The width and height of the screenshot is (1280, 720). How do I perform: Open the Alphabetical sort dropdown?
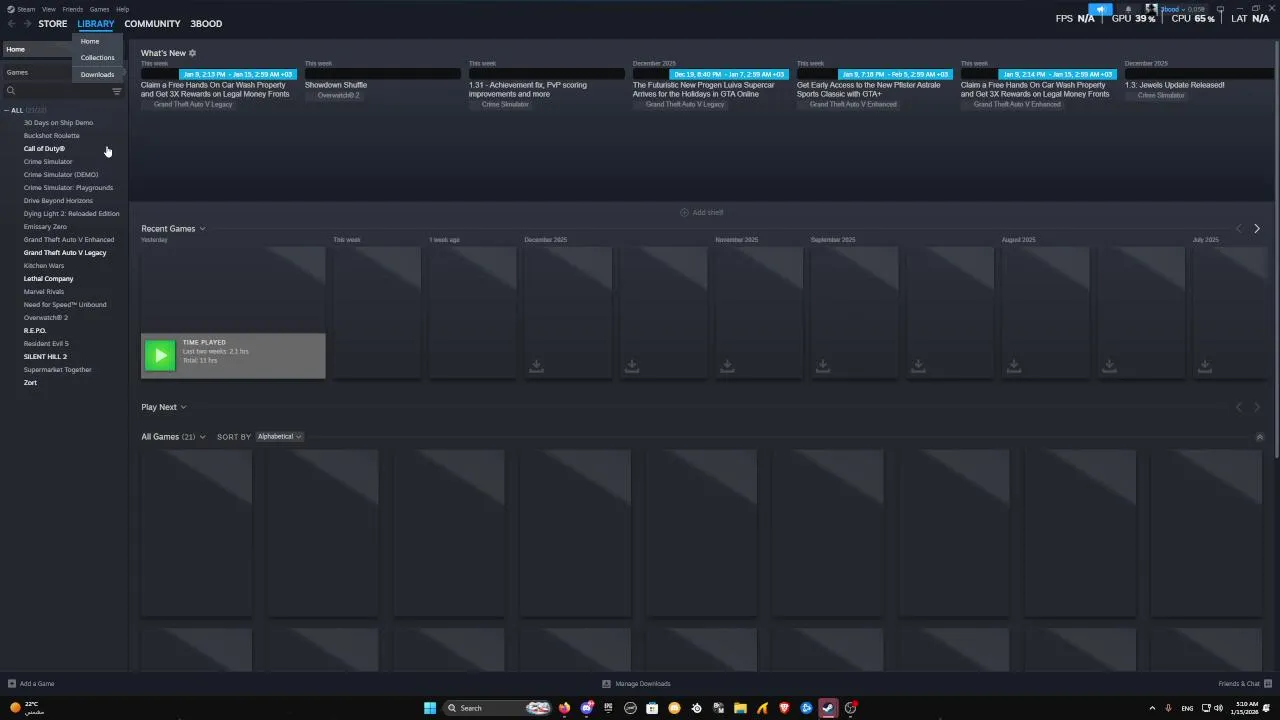[x=279, y=437]
